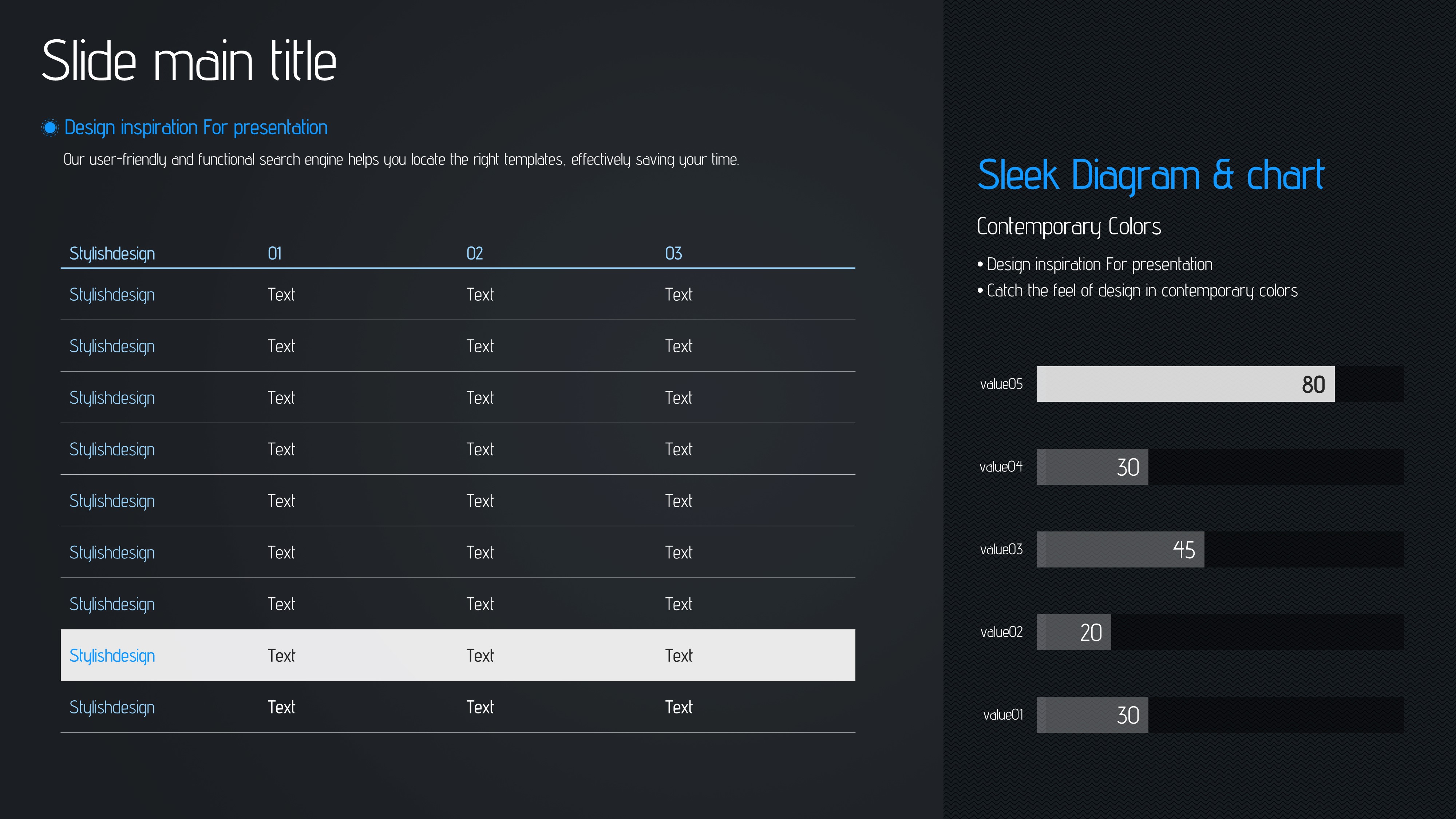Image resolution: width=1456 pixels, height=819 pixels.
Task: Click the paragraph starting "Our user-friendly and functional"
Action: pos(401,160)
